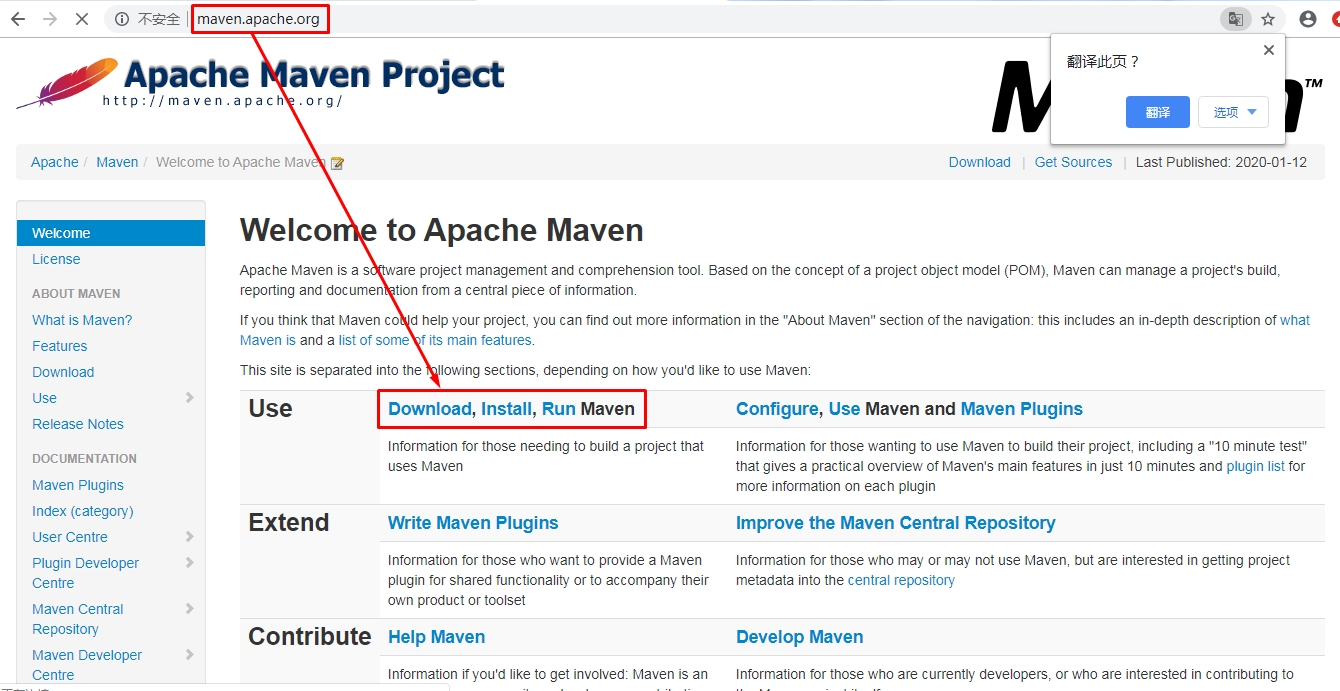The height and width of the screenshot is (691, 1340).
Task: Open Release Notes in sidebar
Action: pyautogui.click(x=78, y=424)
